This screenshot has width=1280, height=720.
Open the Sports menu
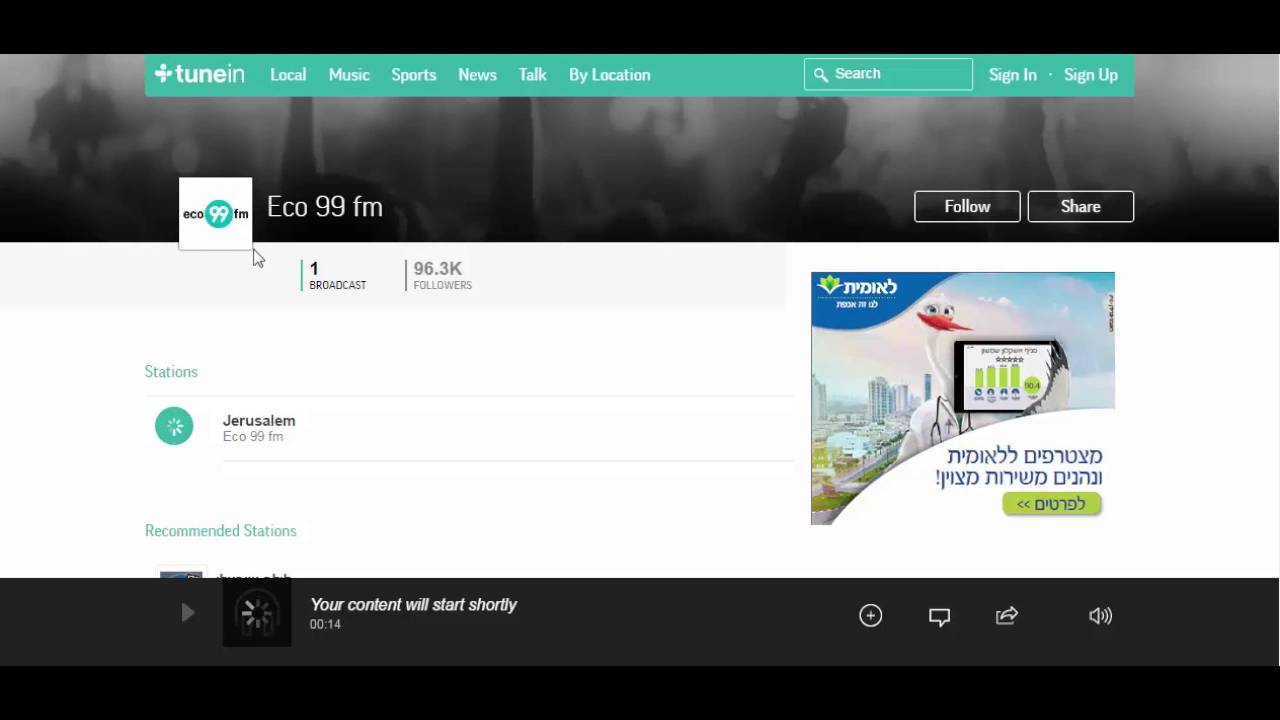click(413, 75)
